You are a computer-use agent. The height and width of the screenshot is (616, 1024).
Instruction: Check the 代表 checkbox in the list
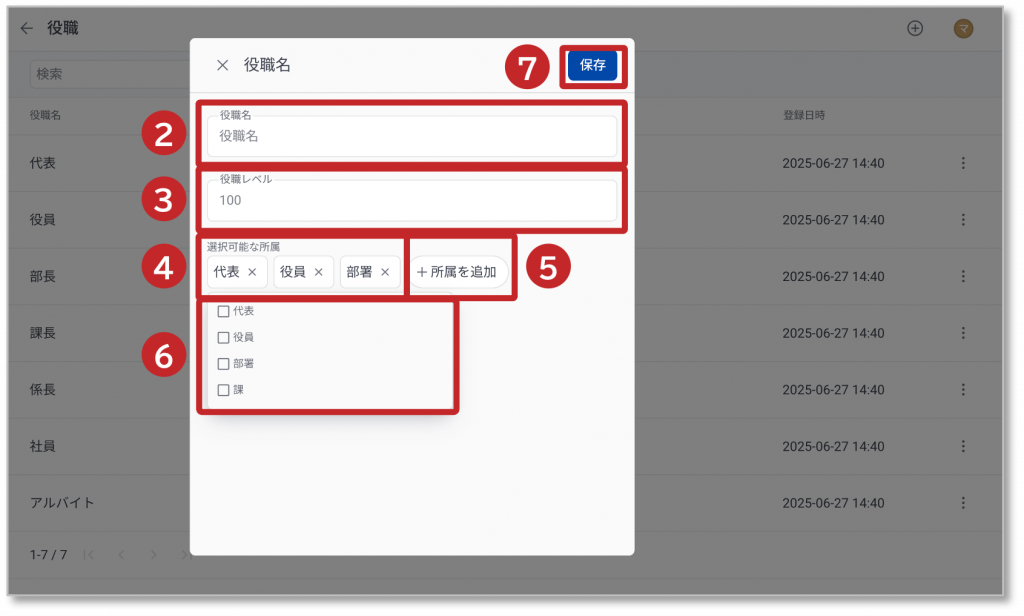[x=223, y=312]
